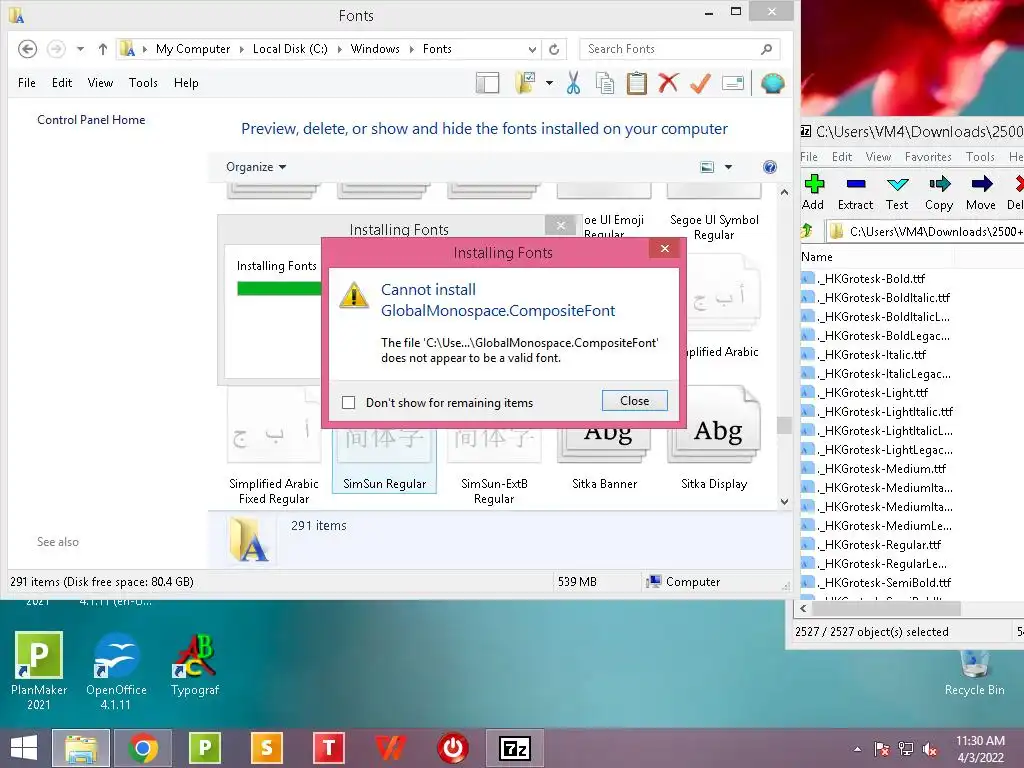Click the red X Delete toolbar icon

pos(668,83)
